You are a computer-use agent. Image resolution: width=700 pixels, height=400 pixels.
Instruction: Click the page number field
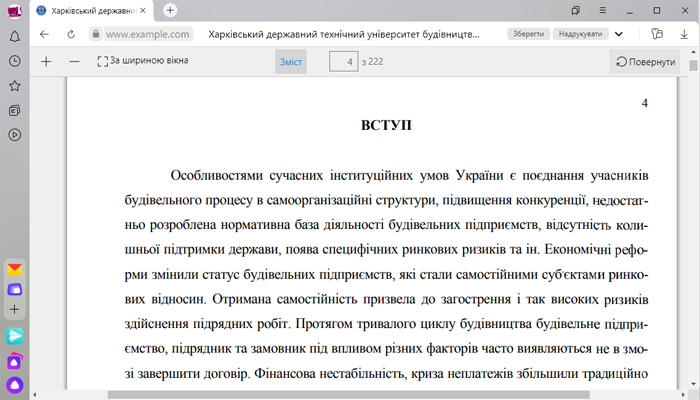[x=343, y=62]
